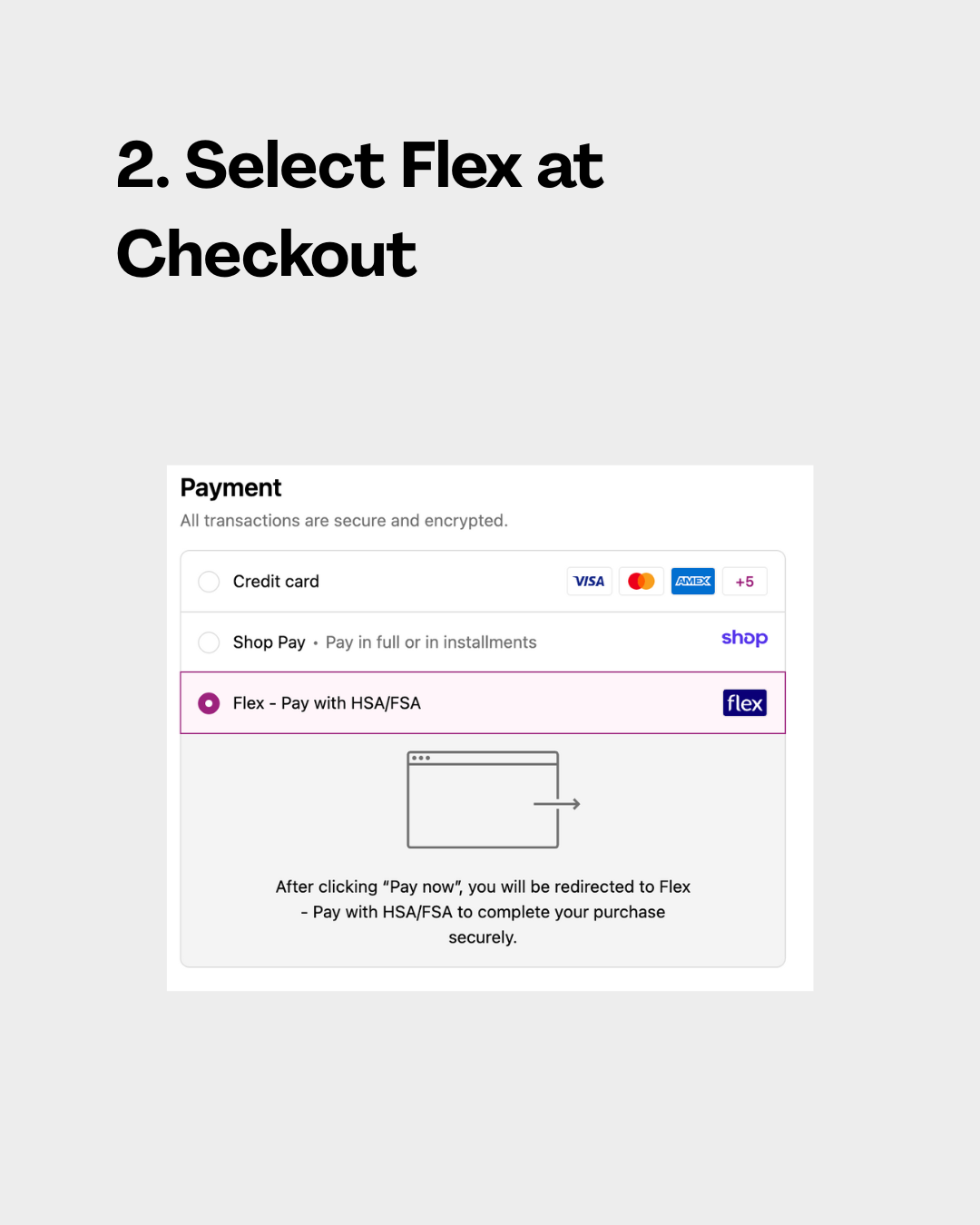The height and width of the screenshot is (1225, 980).
Task: Click the Visa card icon
Action: click(589, 582)
